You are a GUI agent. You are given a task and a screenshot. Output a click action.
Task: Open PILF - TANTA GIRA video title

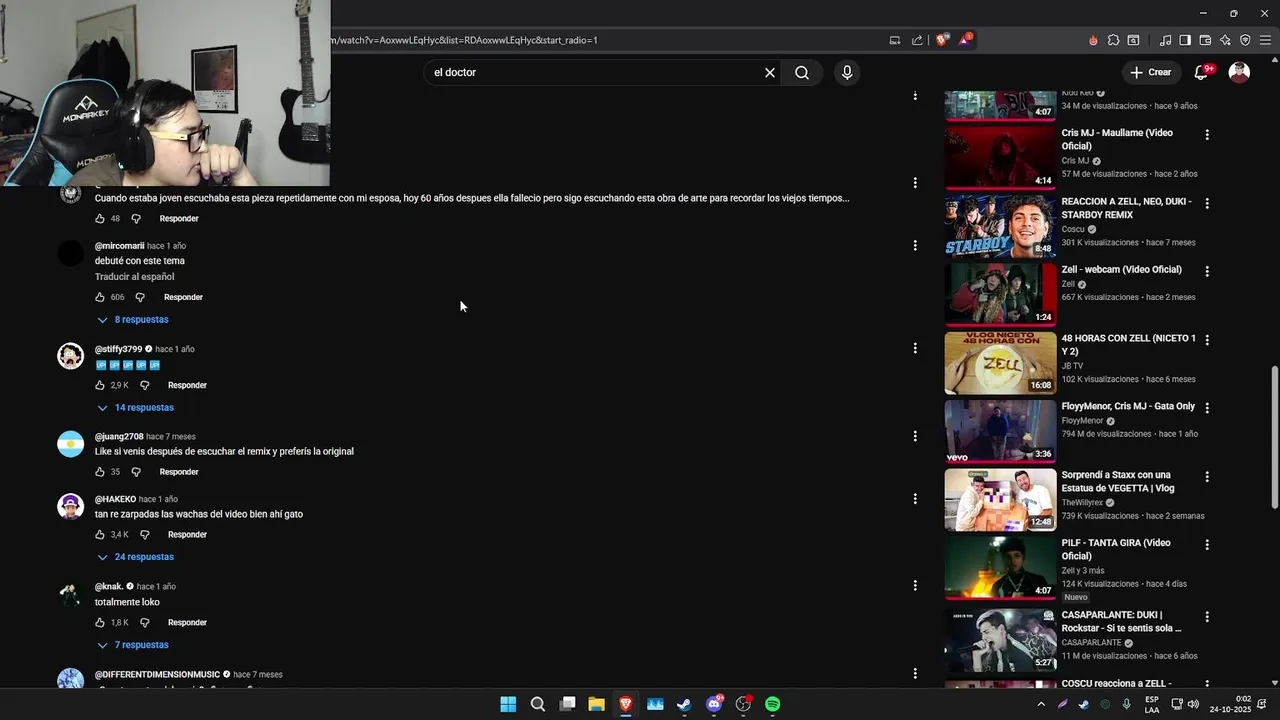tap(1116, 549)
